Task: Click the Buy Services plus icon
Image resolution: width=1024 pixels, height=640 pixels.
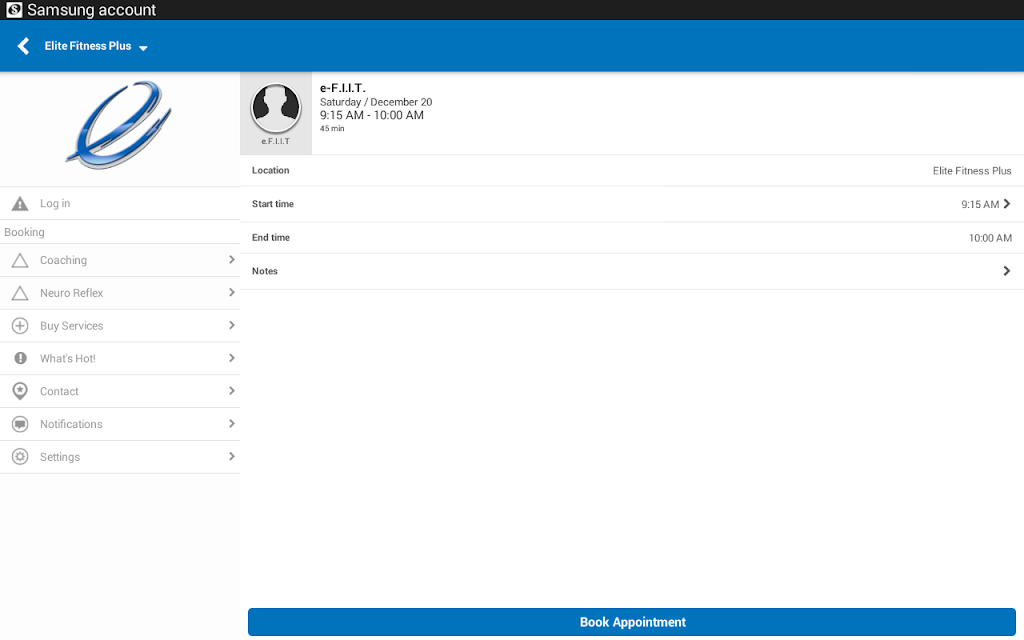Action: pyautogui.click(x=20, y=326)
